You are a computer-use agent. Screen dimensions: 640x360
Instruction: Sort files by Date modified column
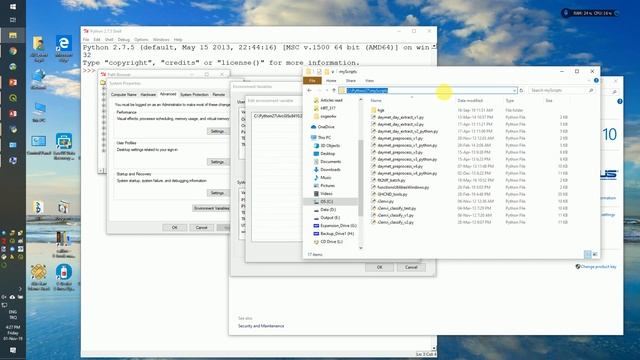(470, 100)
